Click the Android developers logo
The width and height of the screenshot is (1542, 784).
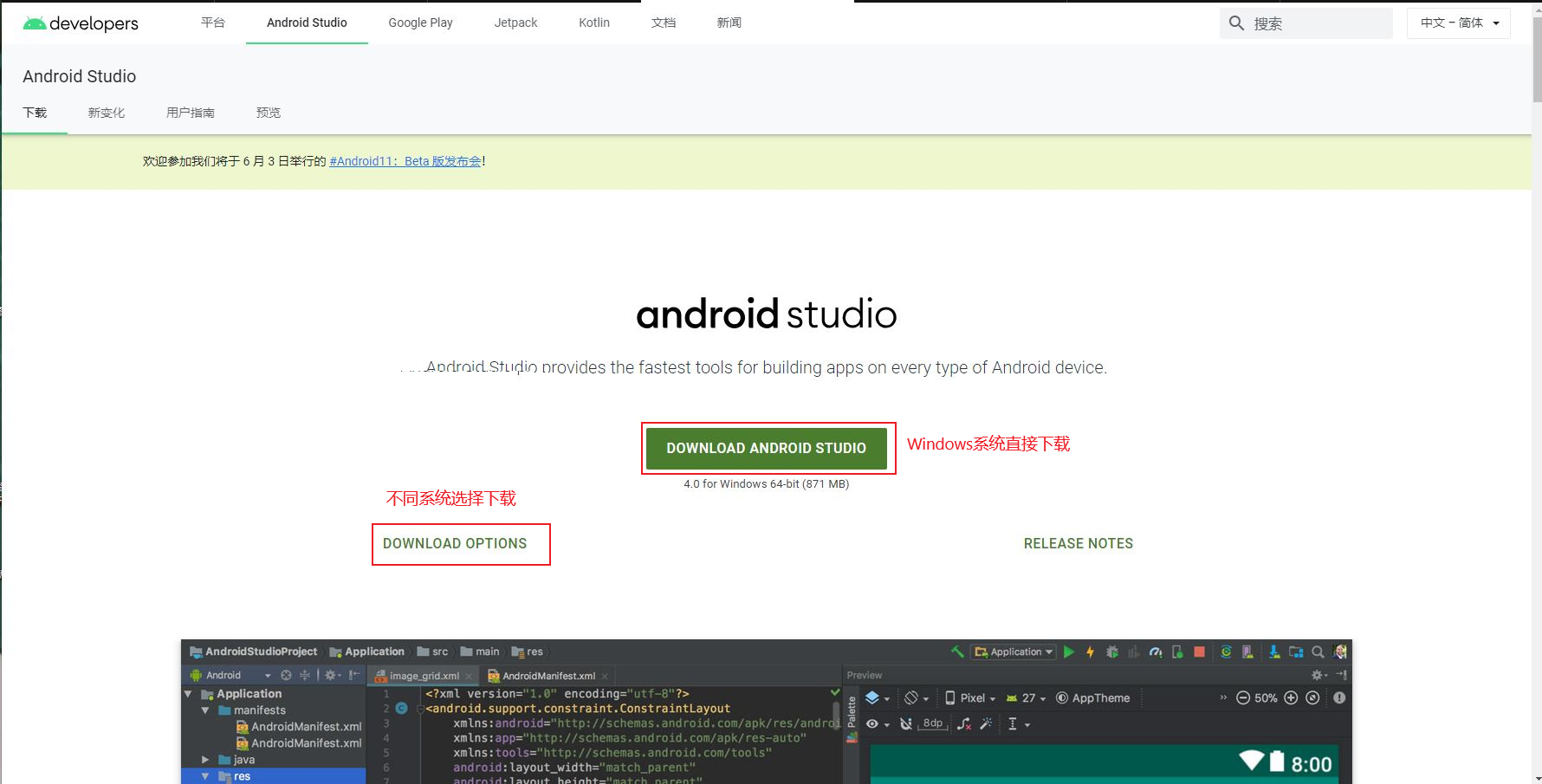point(81,23)
